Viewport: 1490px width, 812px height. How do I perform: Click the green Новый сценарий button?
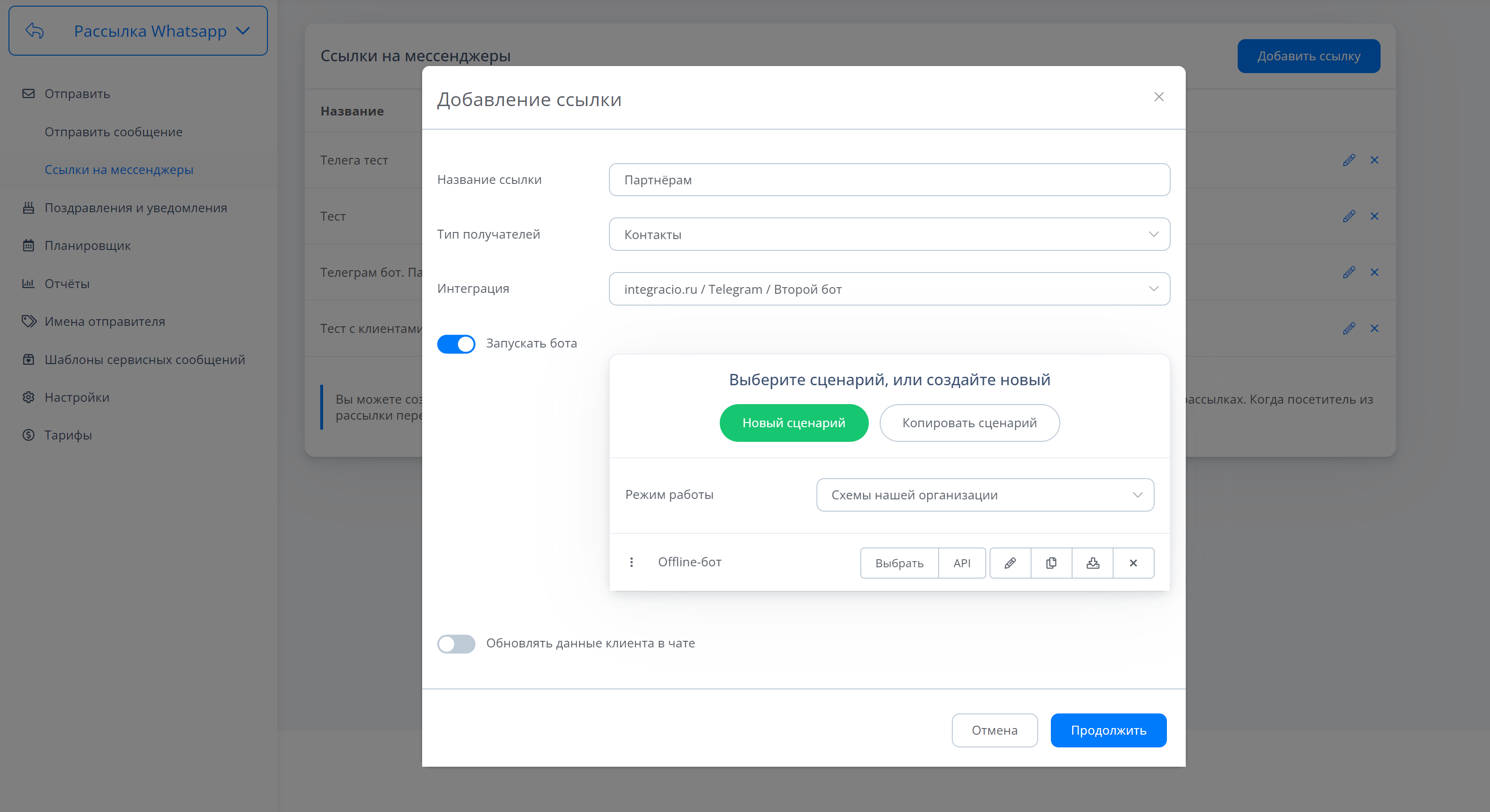pos(794,423)
